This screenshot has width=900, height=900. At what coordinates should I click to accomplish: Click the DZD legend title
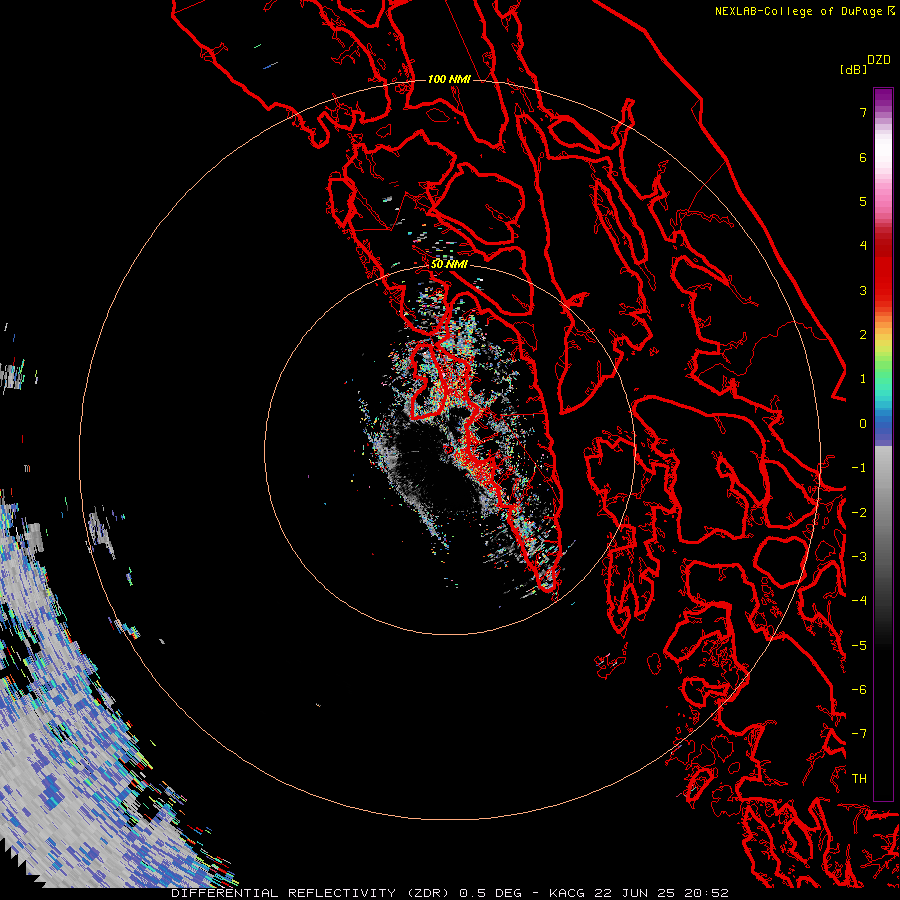(879, 60)
